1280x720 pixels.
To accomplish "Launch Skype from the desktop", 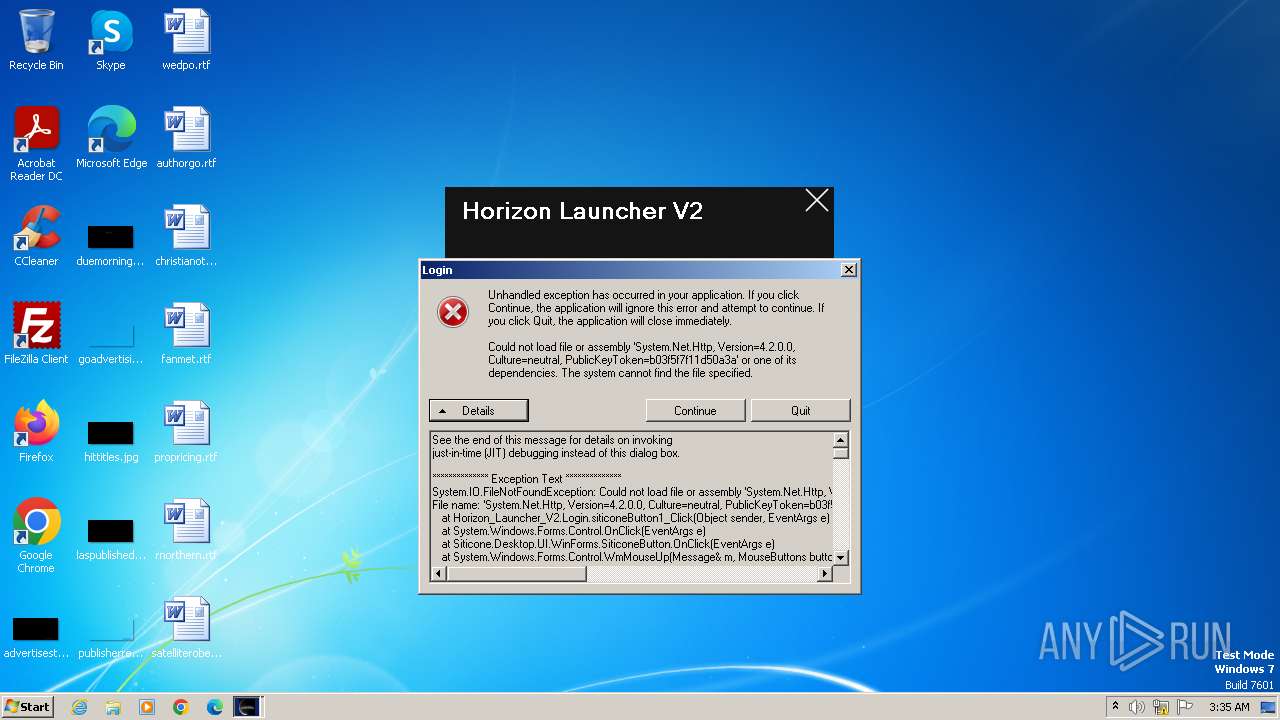I will tap(111, 40).
